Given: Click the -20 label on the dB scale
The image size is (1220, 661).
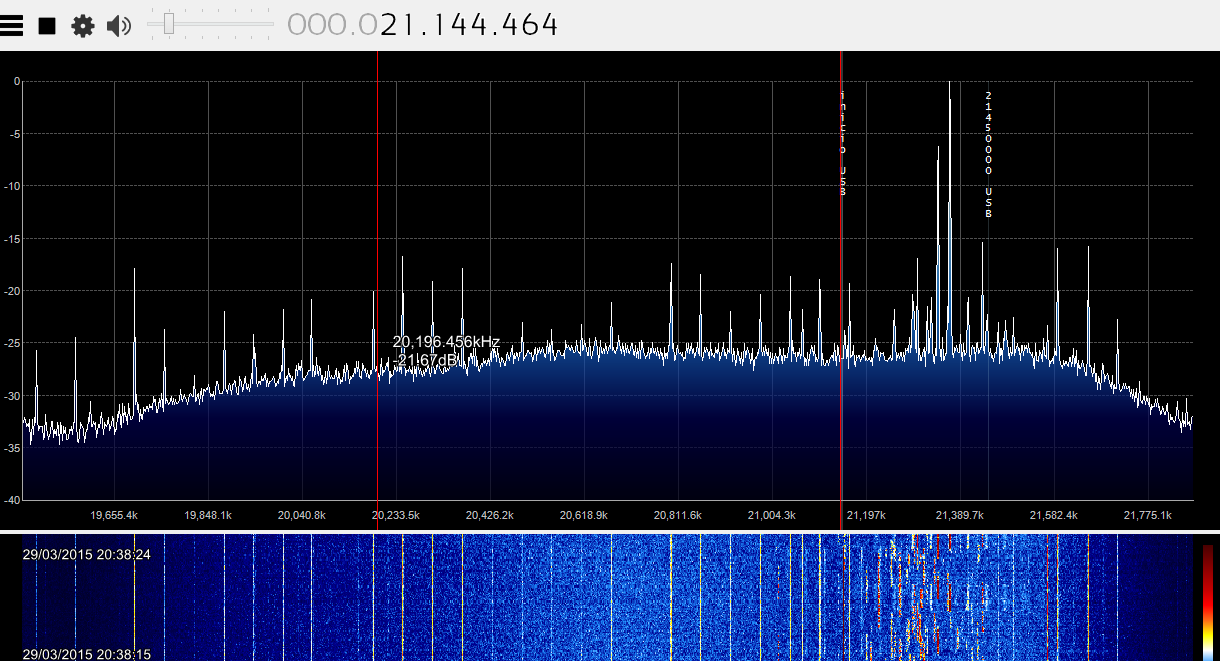Looking at the screenshot, I should (13, 291).
